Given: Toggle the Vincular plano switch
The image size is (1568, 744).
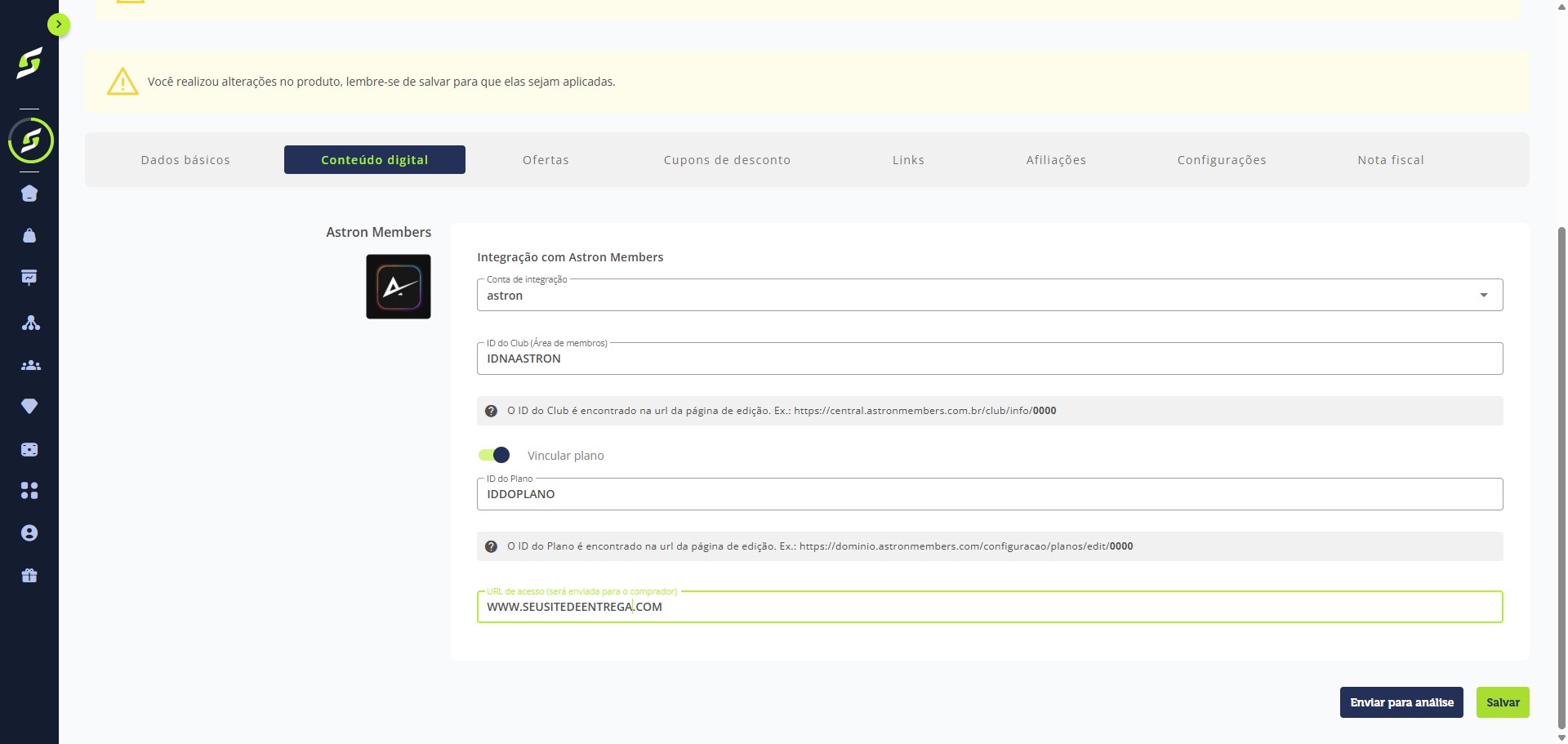Looking at the screenshot, I should (494, 455).
